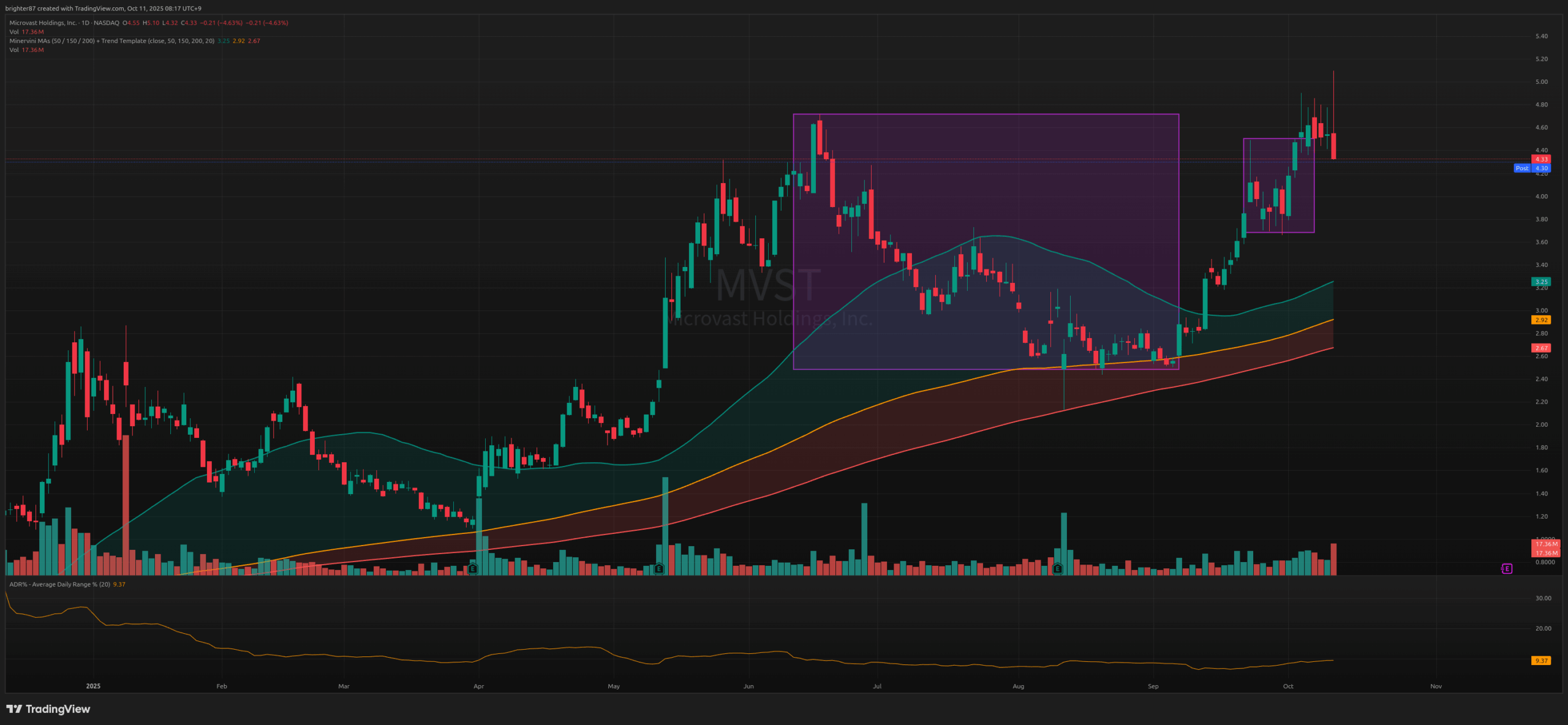Click the Microvast Holdings symbol title

43,23
